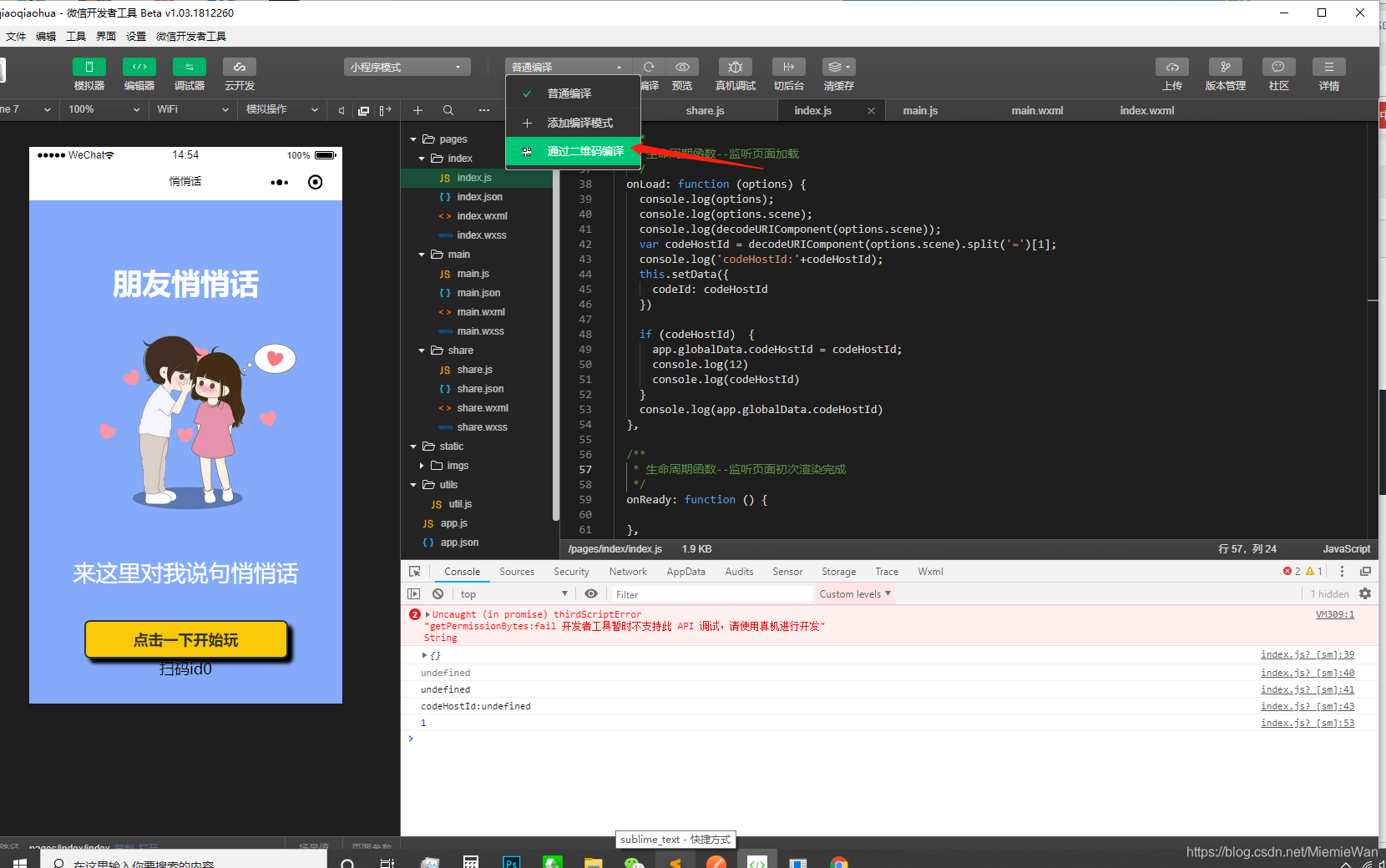Select 普通编译 in the compile menu
The width and height of the screenshot is (1386, 868).
pos(573,93)
